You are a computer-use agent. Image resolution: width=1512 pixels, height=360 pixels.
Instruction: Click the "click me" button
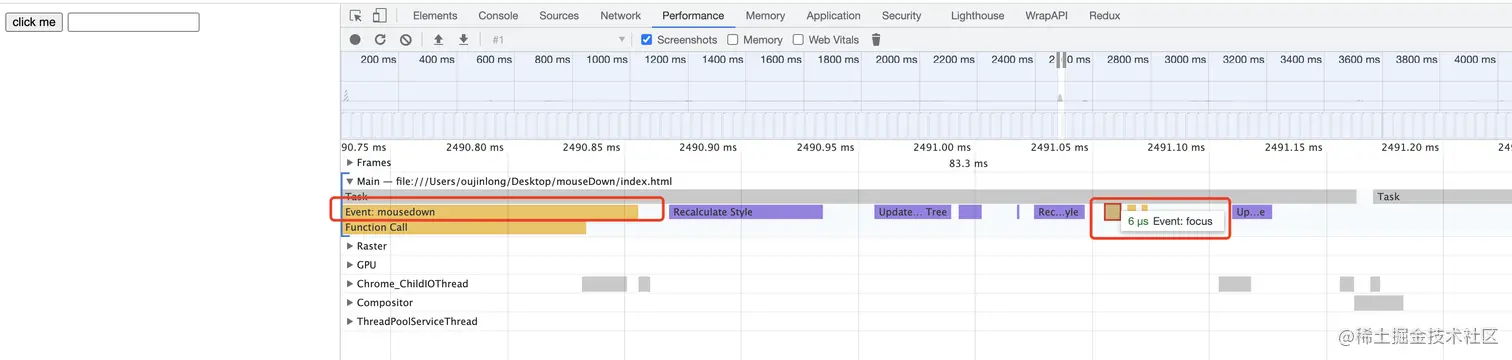[34, 22]
